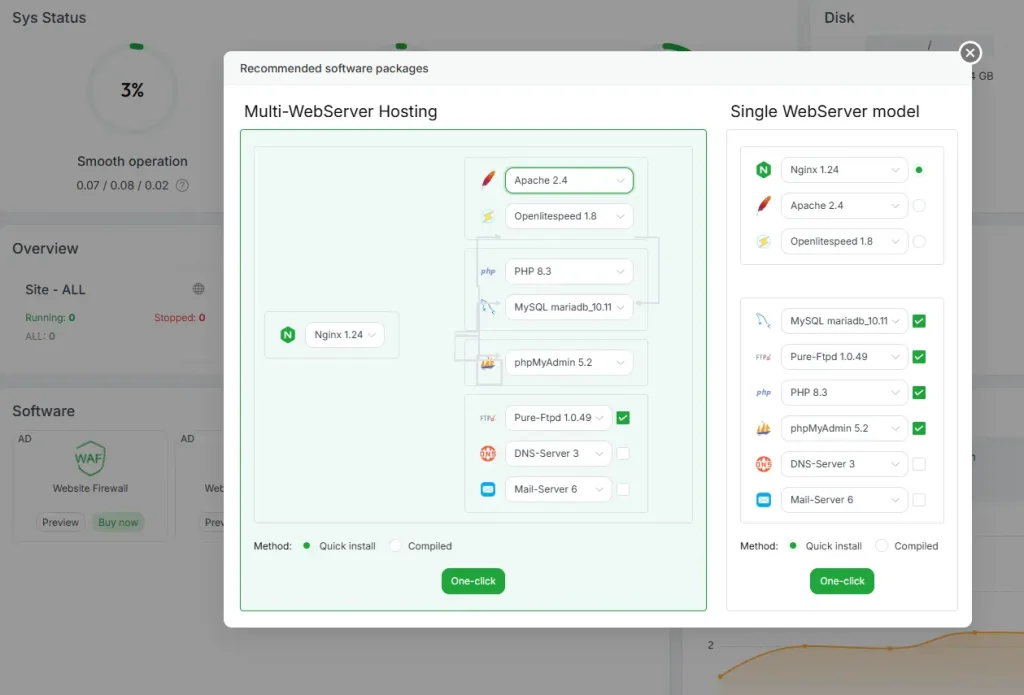Open the PHP 8.3 dropdown in Multi-WebServer Hosting
Screen dimensions: 1024x695
[569, 271]
